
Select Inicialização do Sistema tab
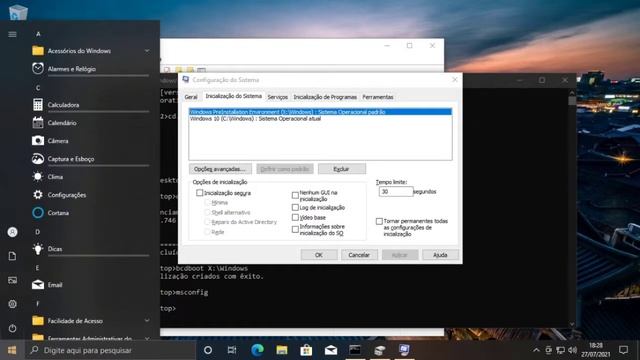pos(233,96)
